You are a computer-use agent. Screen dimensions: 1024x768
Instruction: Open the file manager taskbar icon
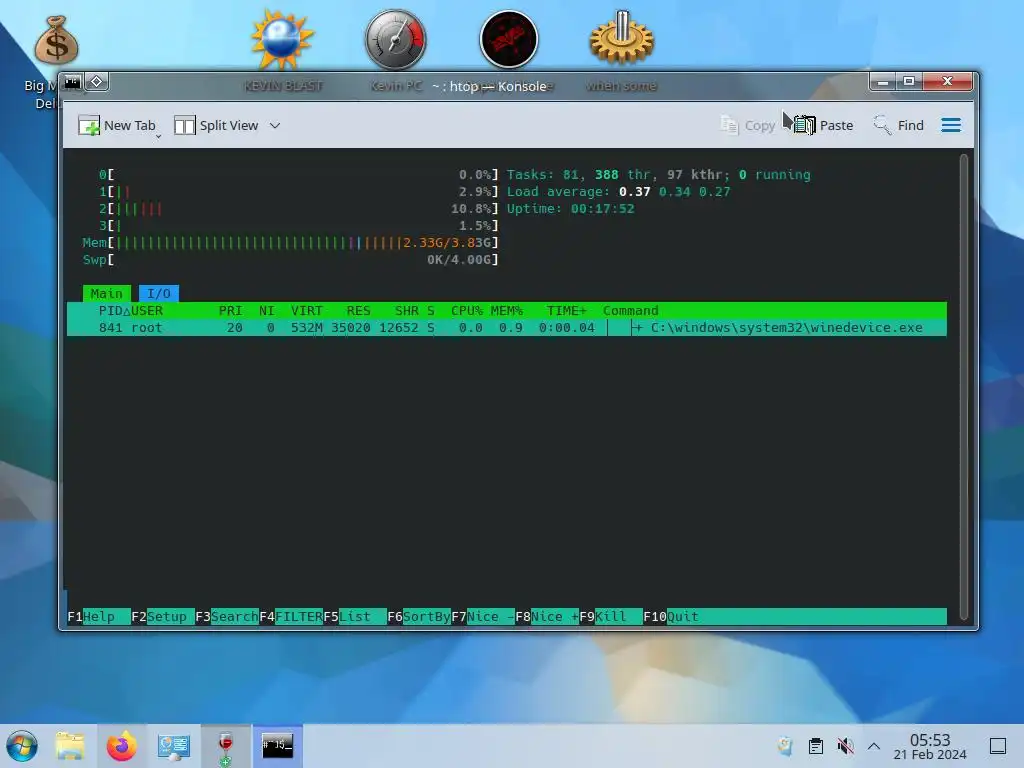pyautogui.click(x=70, y=746)
